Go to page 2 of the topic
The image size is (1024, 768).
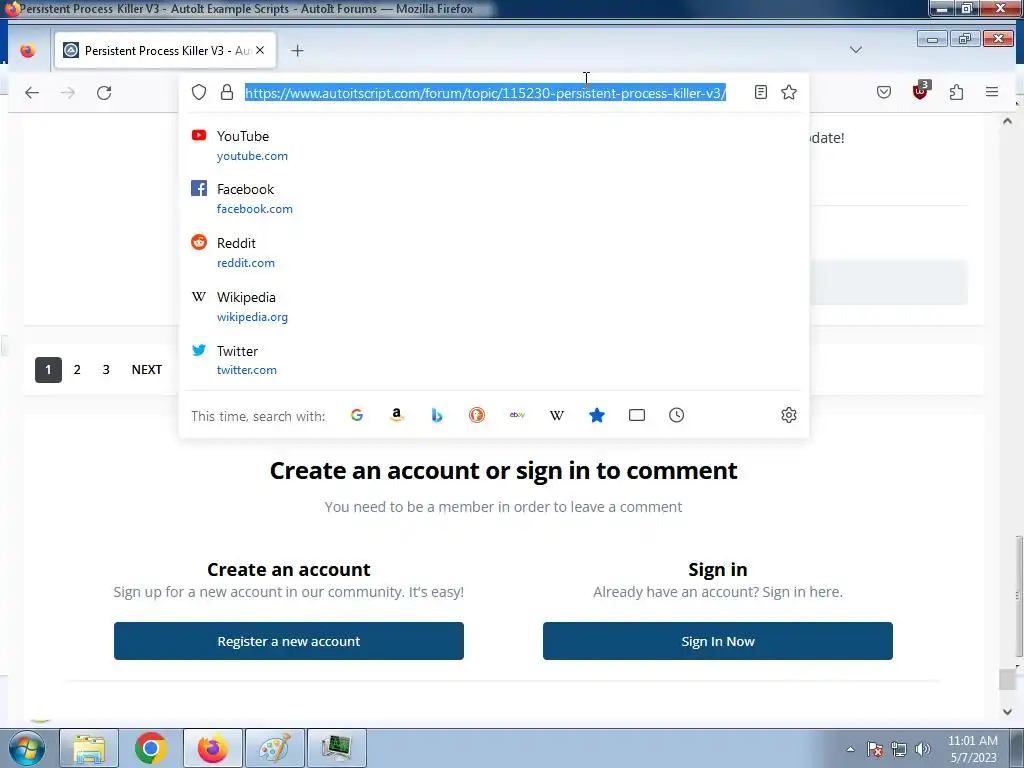[x=77, y=370]
